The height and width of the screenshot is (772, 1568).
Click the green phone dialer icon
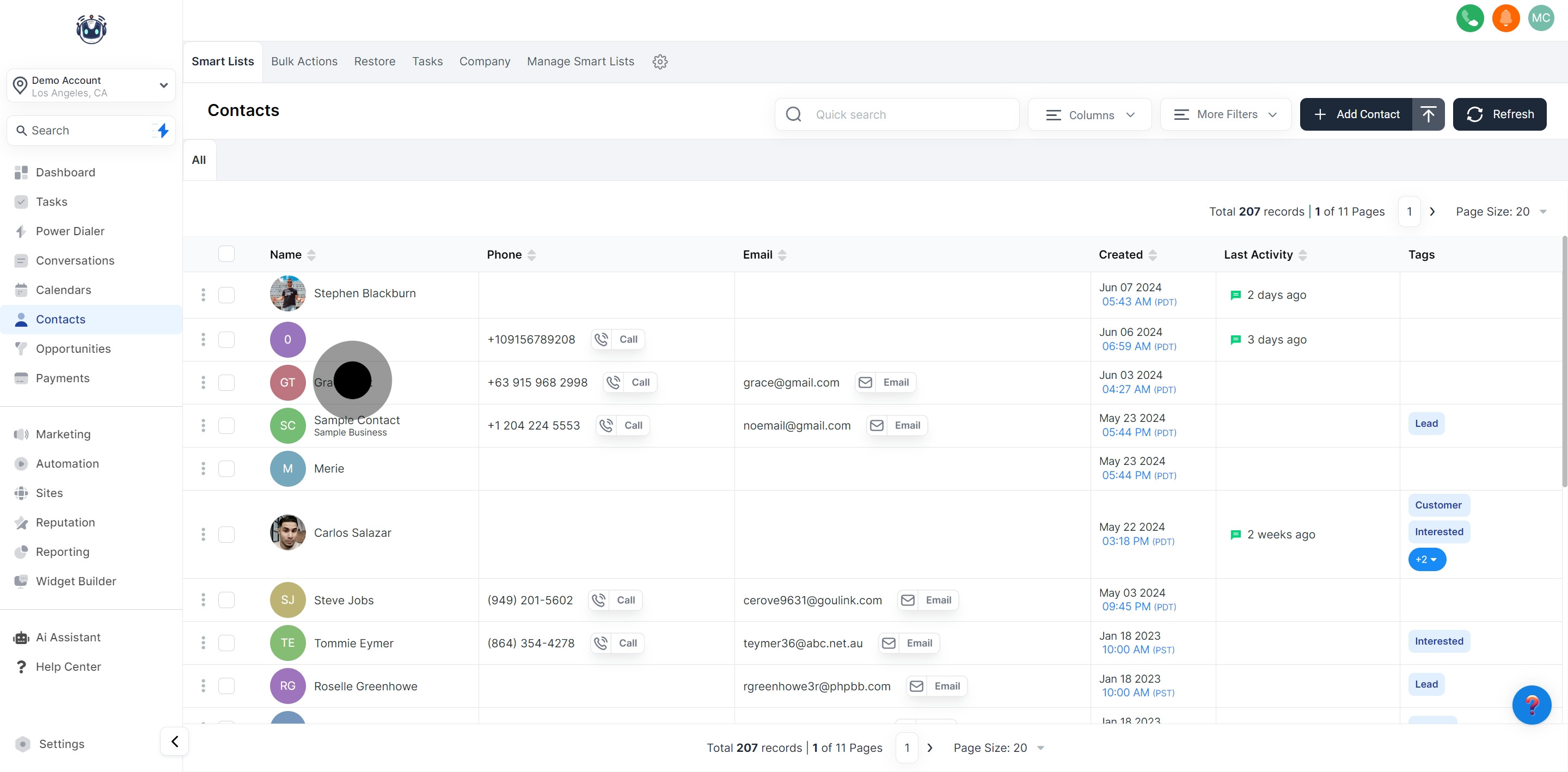pos(1469,19)
